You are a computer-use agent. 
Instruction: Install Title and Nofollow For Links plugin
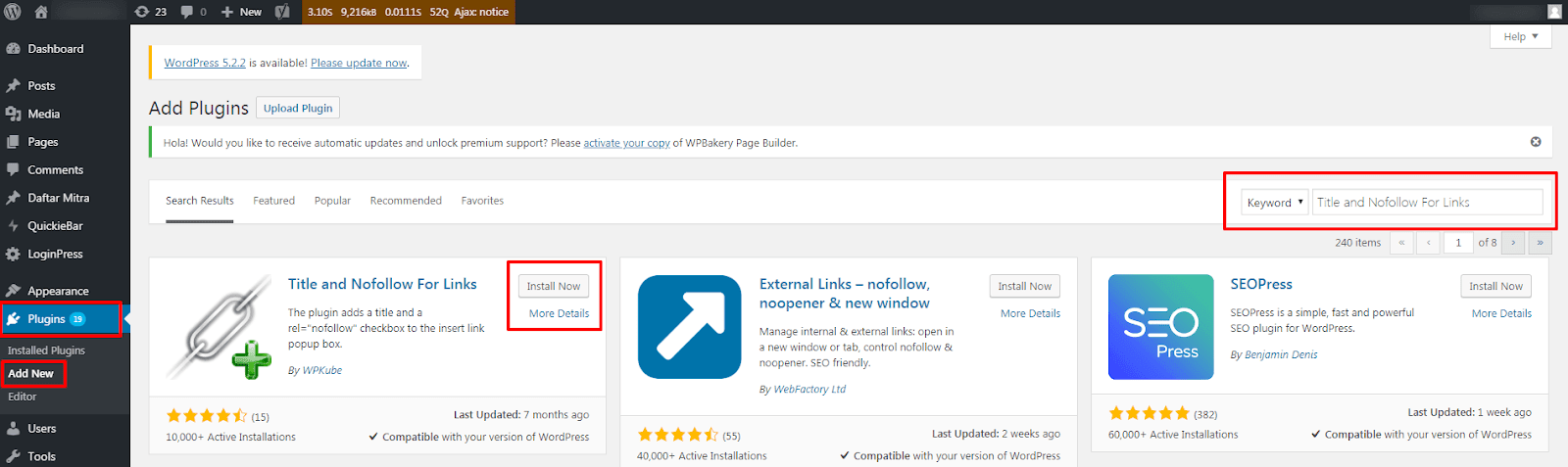[x=553, y=286]
